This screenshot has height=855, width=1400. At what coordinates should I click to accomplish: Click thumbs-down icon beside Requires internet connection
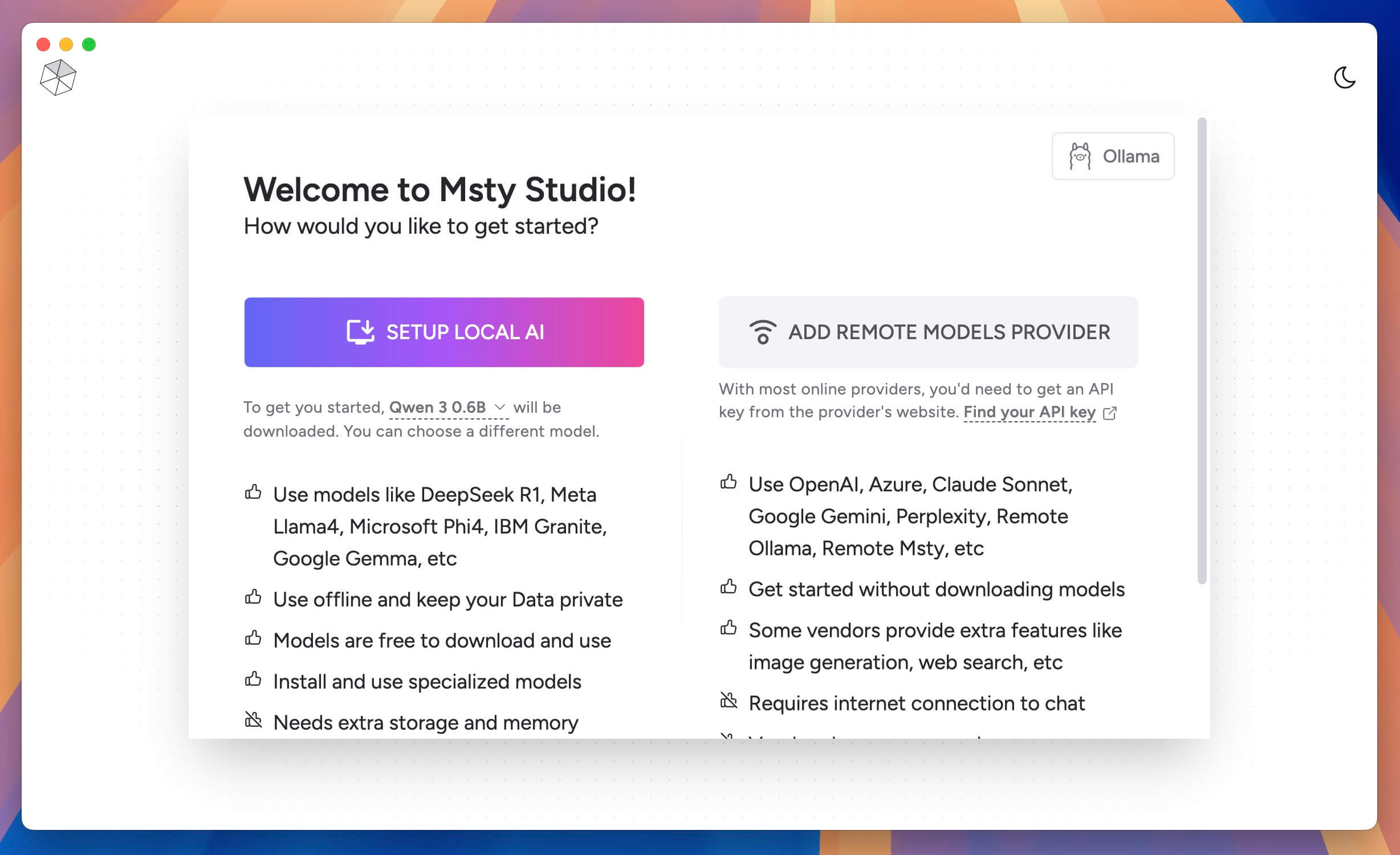click(x=729, y=701)
